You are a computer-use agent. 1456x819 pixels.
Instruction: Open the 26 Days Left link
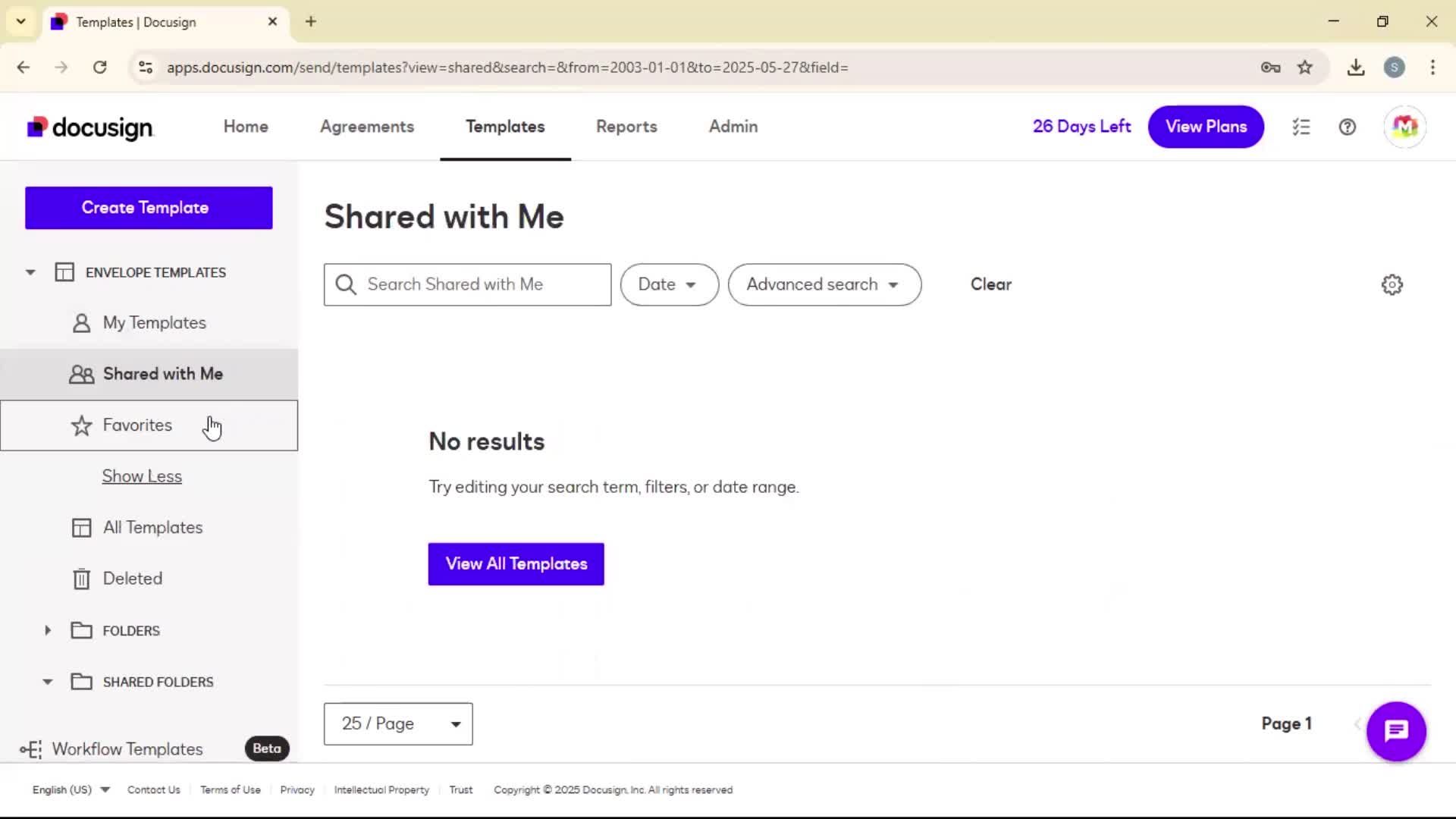pyautogui.click(x=1081, y=127)
